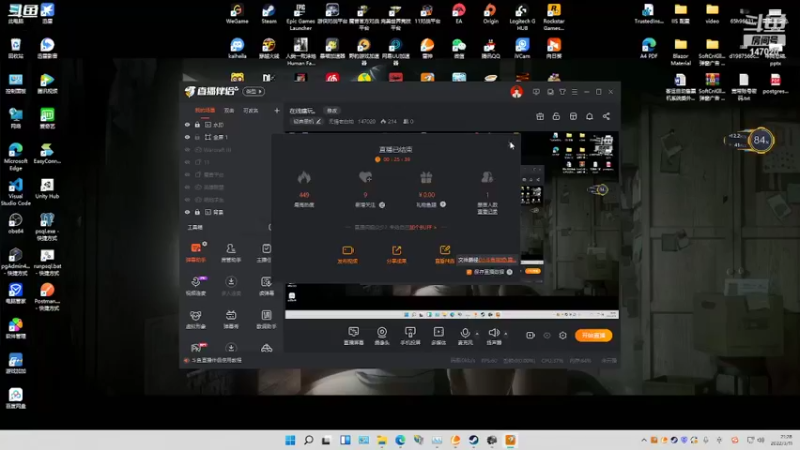Click the record video icon beside settings
This screenshot has height=450, width=800.
point(530,335)
